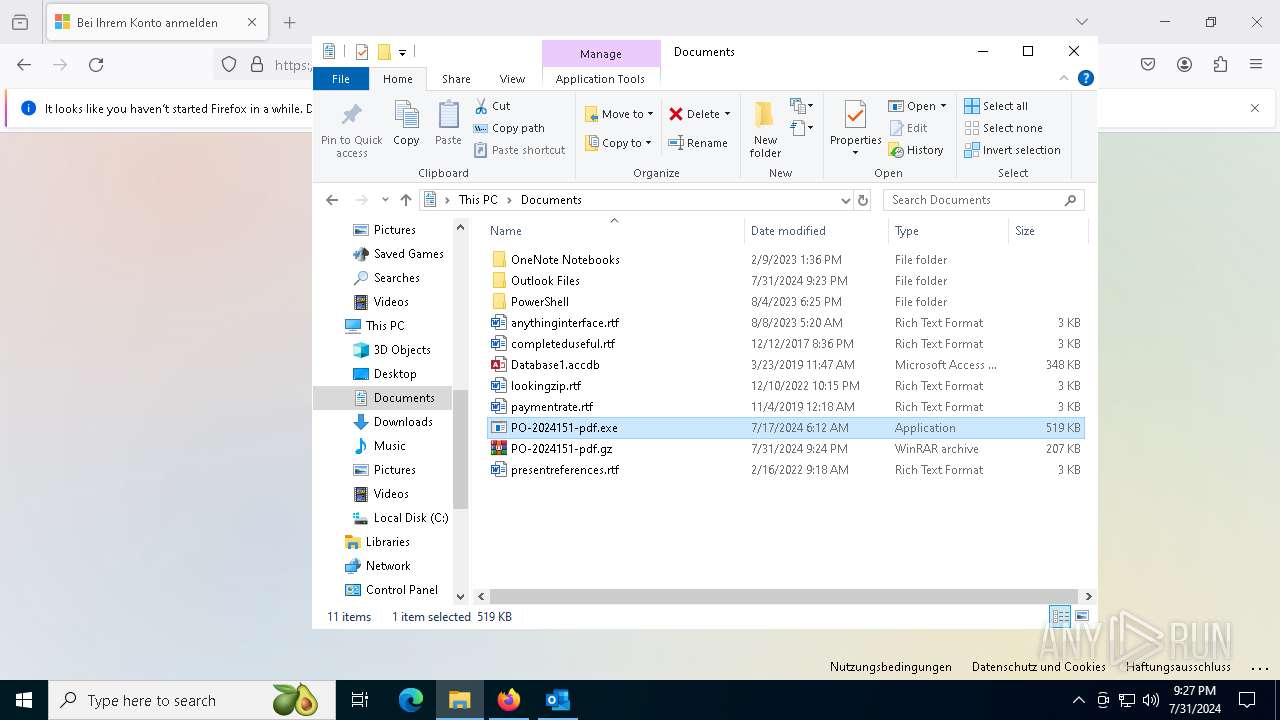The height and width of the screenshot is (720, 1280).
Task: Click Select none in ribbon
Action: pyautogui.click(x=1003, y=128)
